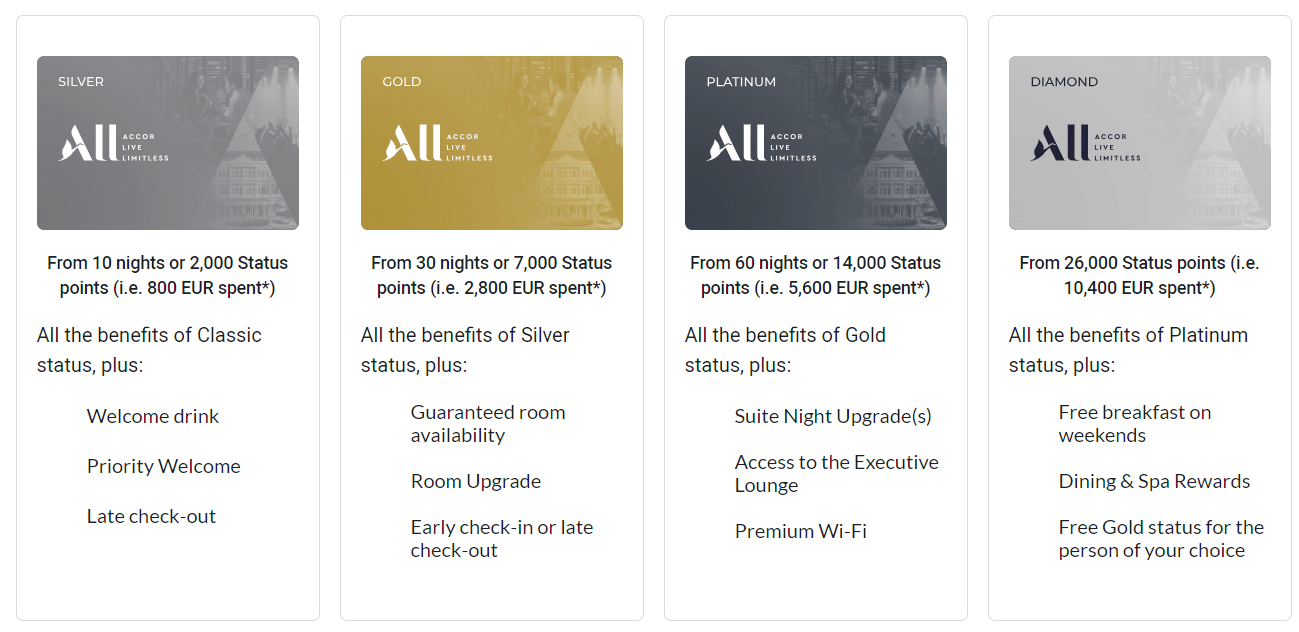1299x632 pixels.
Task: Click Suite Night Upgrade(s) benefit
Action: (833, 417)
